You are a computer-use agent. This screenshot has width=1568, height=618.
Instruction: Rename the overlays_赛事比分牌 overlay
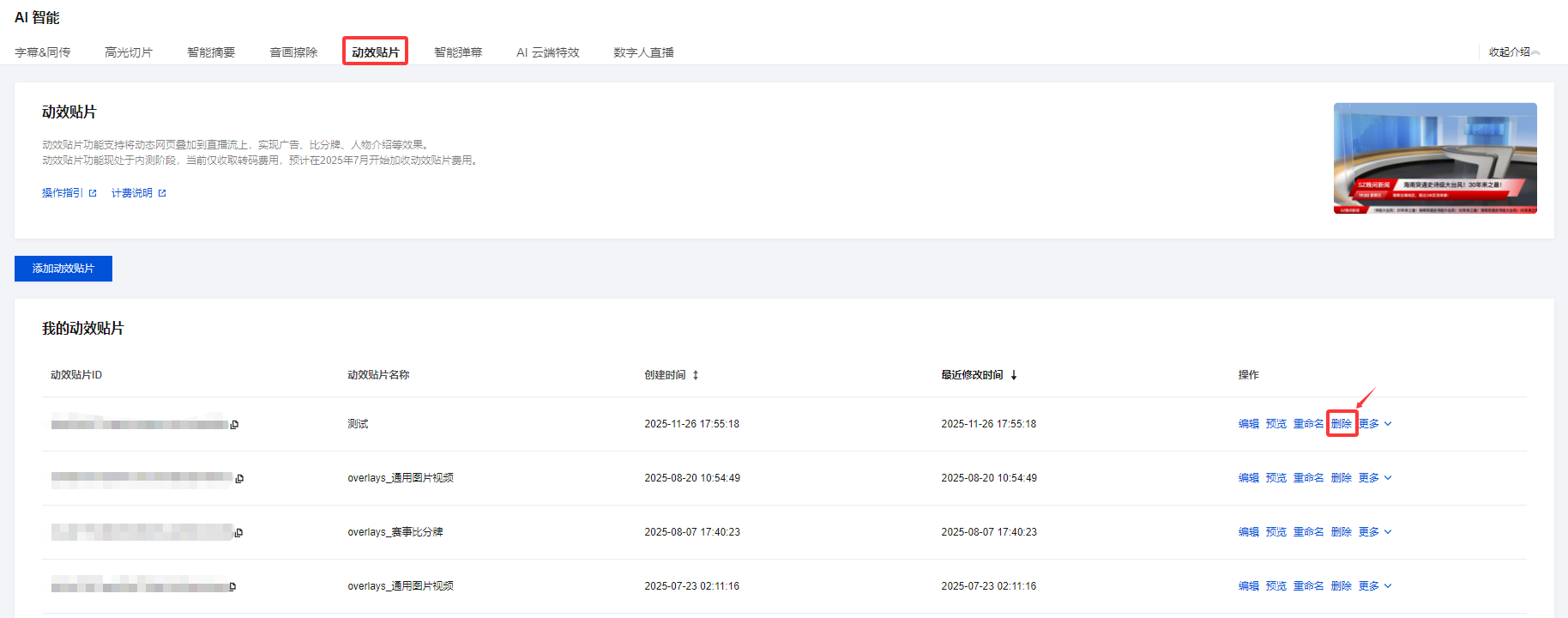[1308, 532]
